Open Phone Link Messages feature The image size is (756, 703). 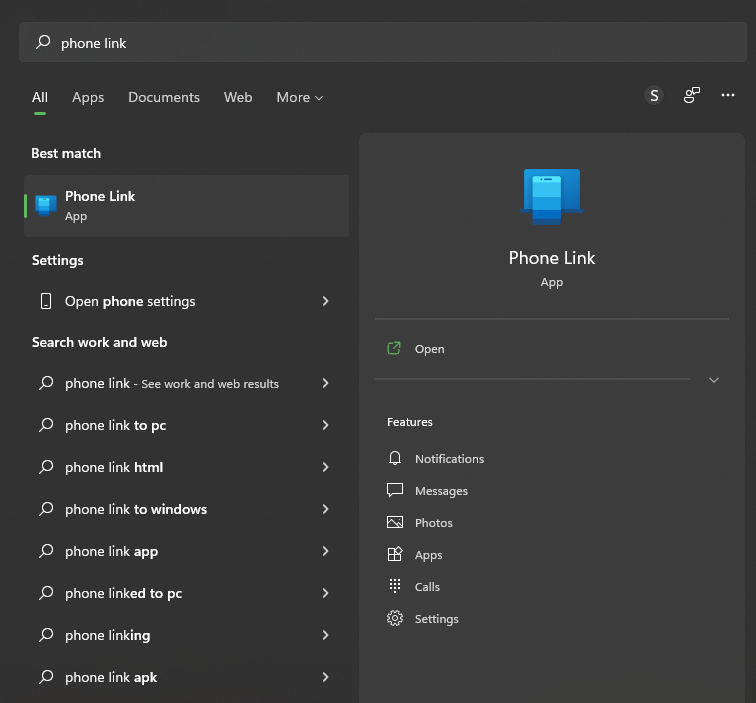pyautogui.click(x=441, y=491)
